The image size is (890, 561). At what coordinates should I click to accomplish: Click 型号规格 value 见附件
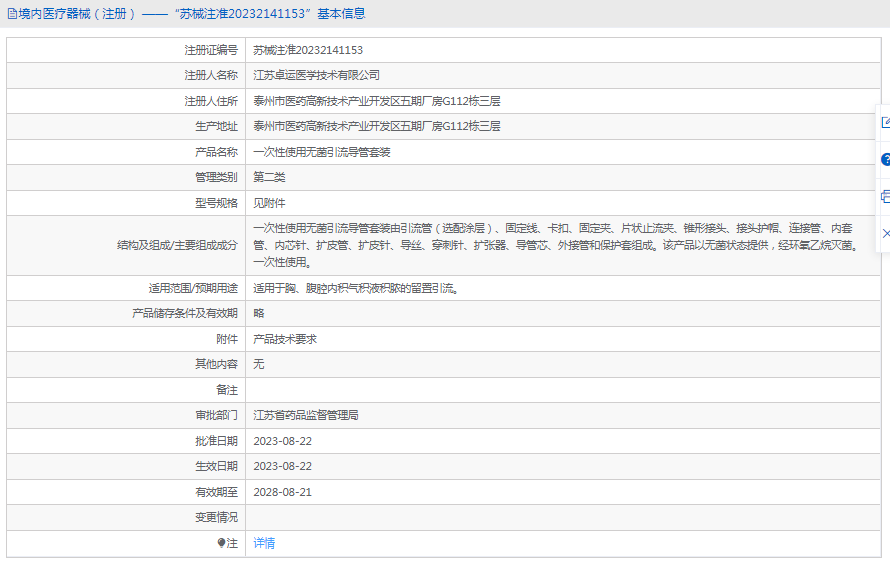(x=269, y=203)
